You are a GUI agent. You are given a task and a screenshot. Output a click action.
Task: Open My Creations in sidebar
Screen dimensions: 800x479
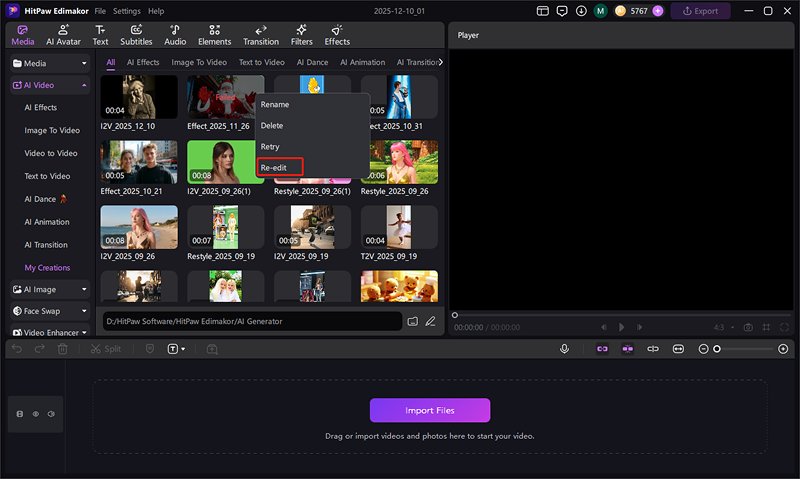[x=47, y=268]
